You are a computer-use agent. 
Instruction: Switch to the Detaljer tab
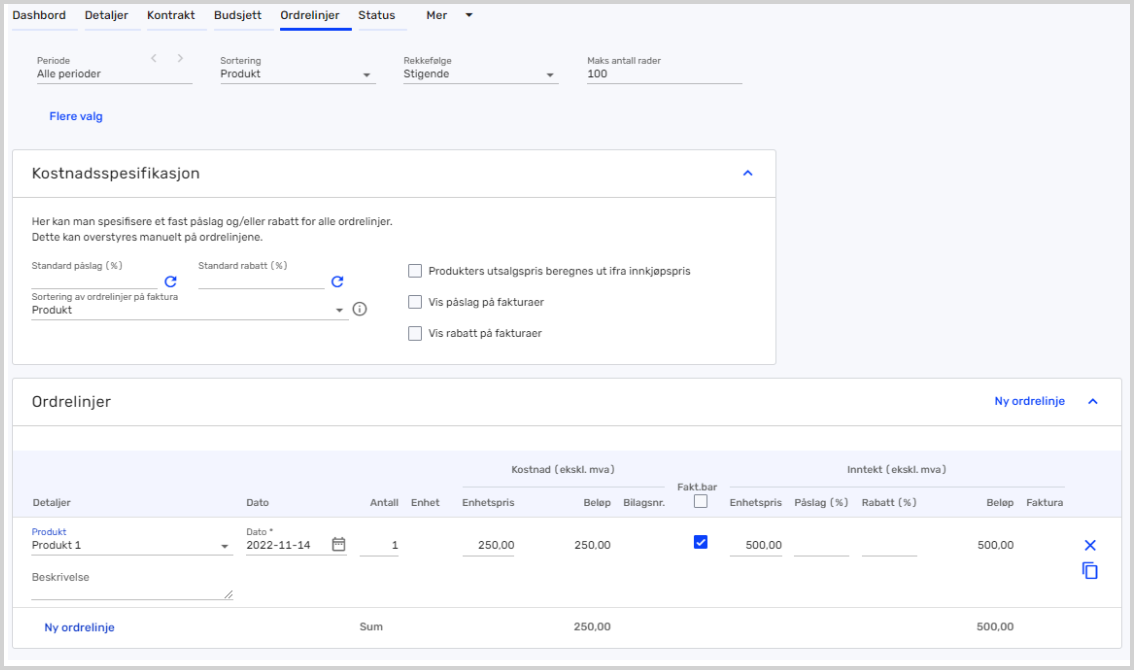[x=106, y=15]
